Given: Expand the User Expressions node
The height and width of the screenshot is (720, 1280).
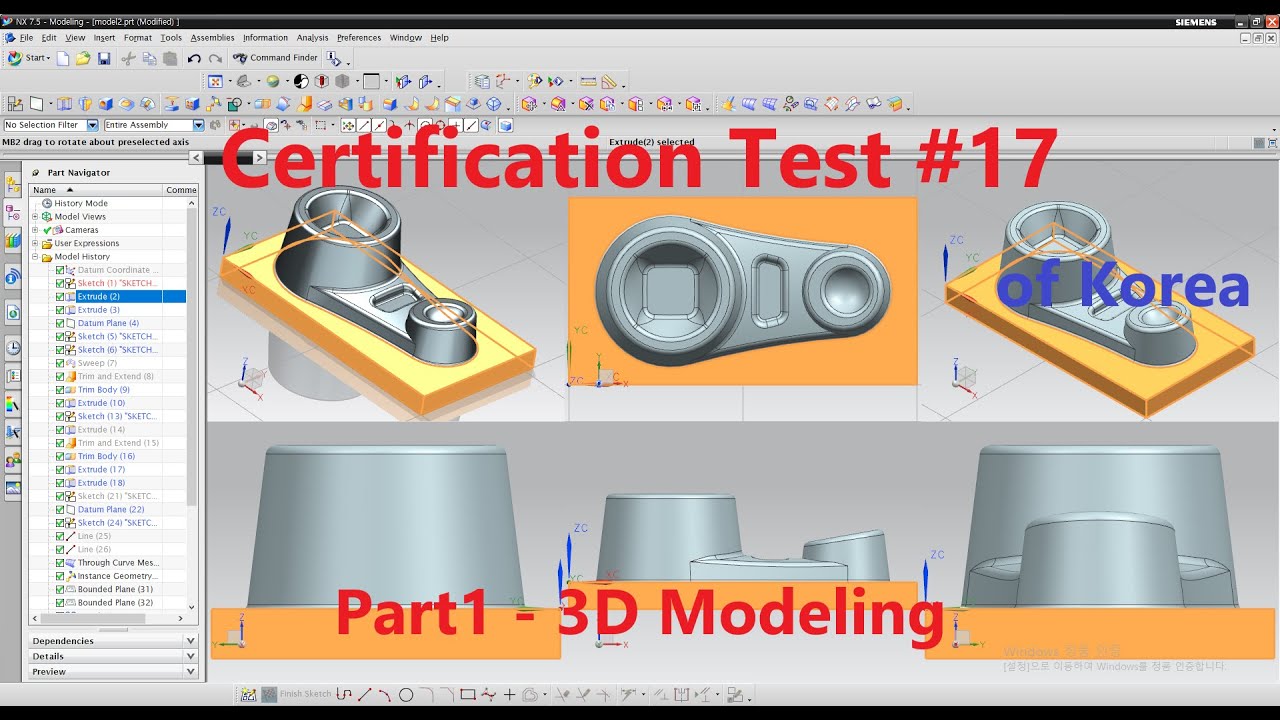Looking at the screenshot, I should click(35, 243).
